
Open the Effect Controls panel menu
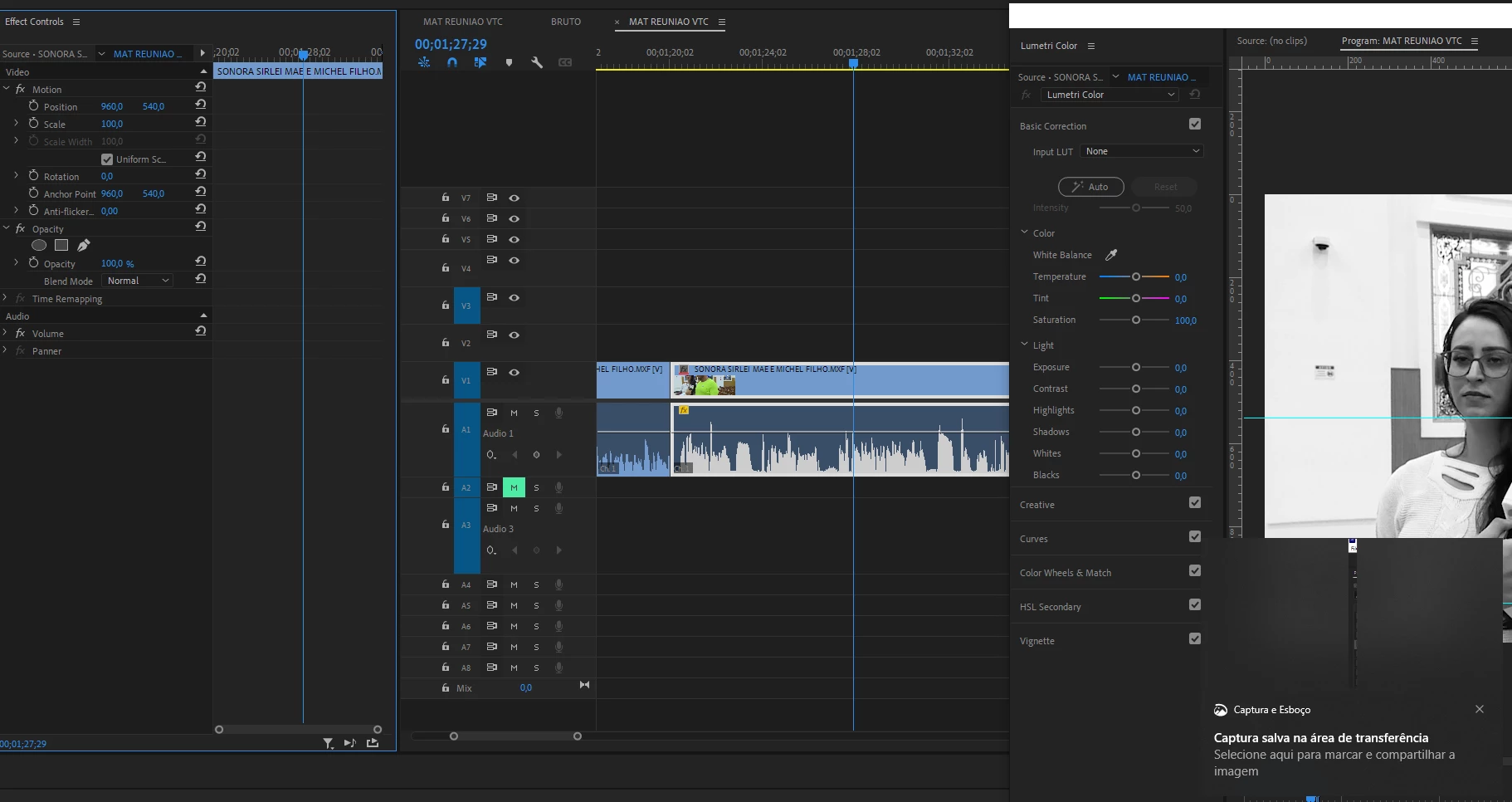[x=76, y=22]
